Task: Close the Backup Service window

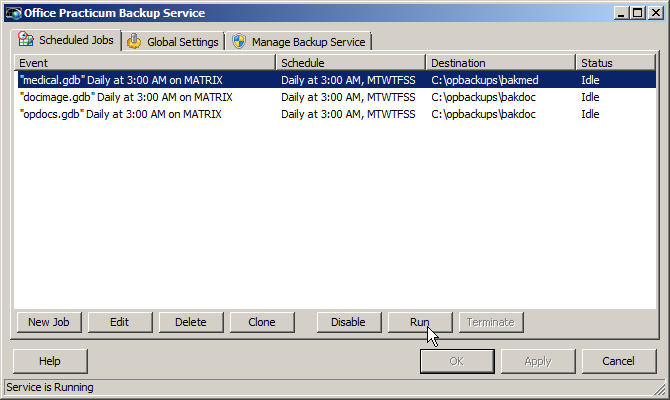Action: pyautogui.click(x=655, y=13)
